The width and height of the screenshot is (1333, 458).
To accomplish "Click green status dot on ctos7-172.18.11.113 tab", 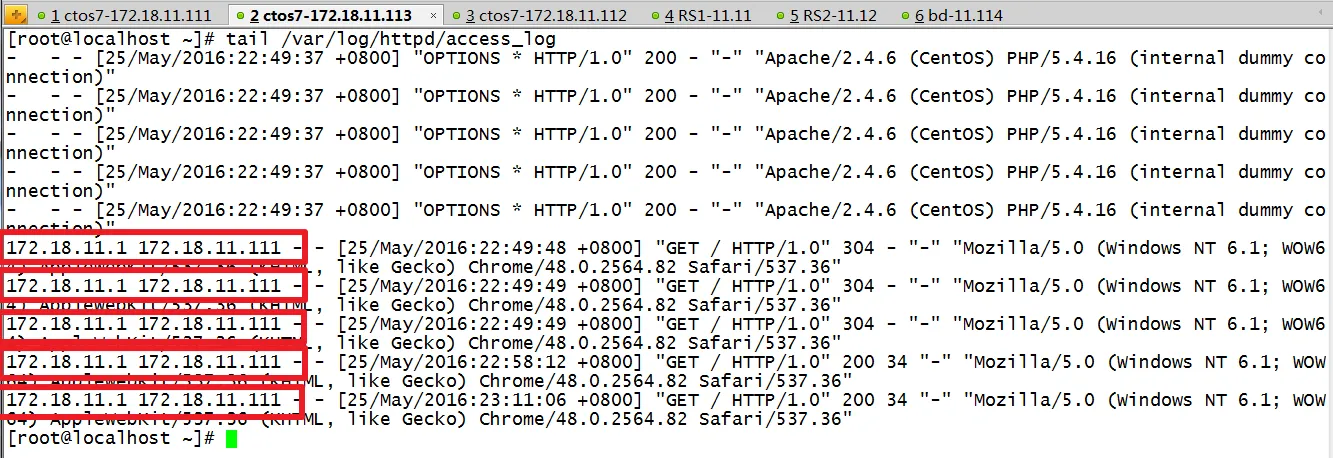I will coord(239,17).
